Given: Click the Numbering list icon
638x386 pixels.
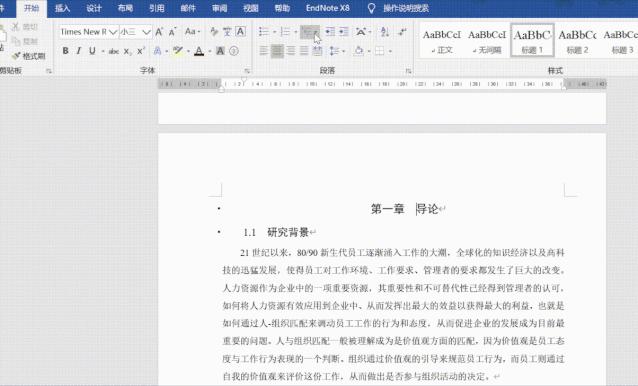Looking at the screenshot, I should 285,31.
